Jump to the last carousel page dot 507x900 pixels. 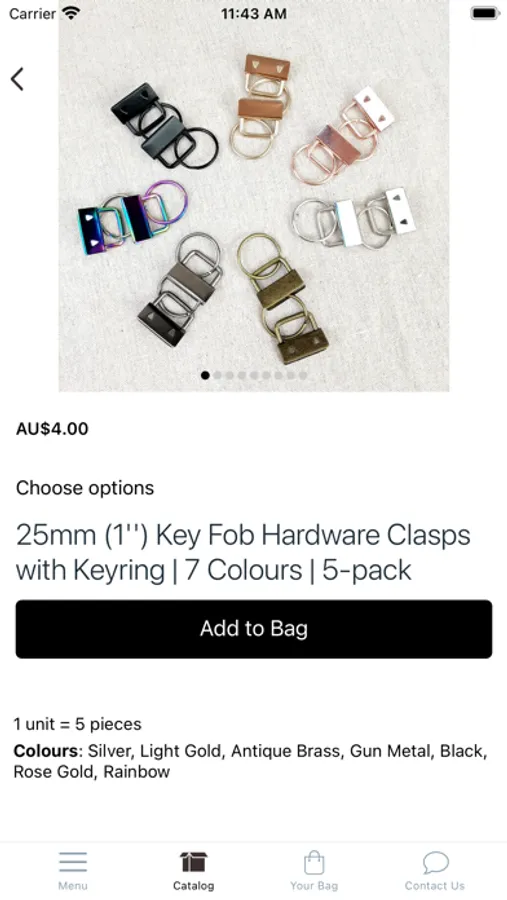[x=303, y=375]
